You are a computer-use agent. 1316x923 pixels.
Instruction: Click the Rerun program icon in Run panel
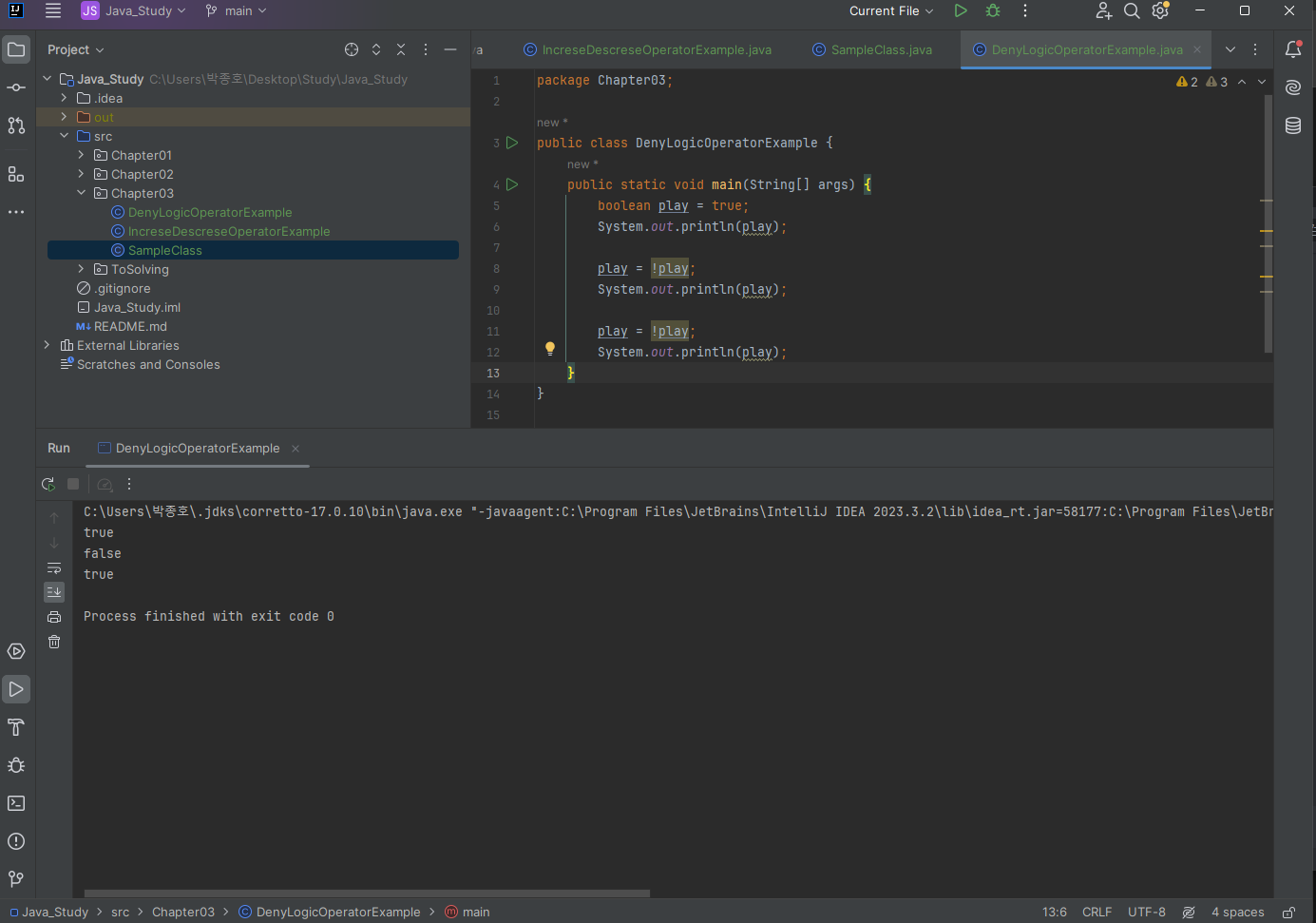[x=48, y=485]
